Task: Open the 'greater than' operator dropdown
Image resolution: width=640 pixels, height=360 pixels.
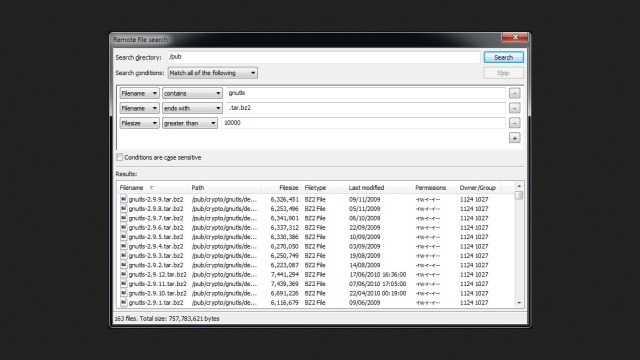Action: pyautogui.click(x=190, y=123)
